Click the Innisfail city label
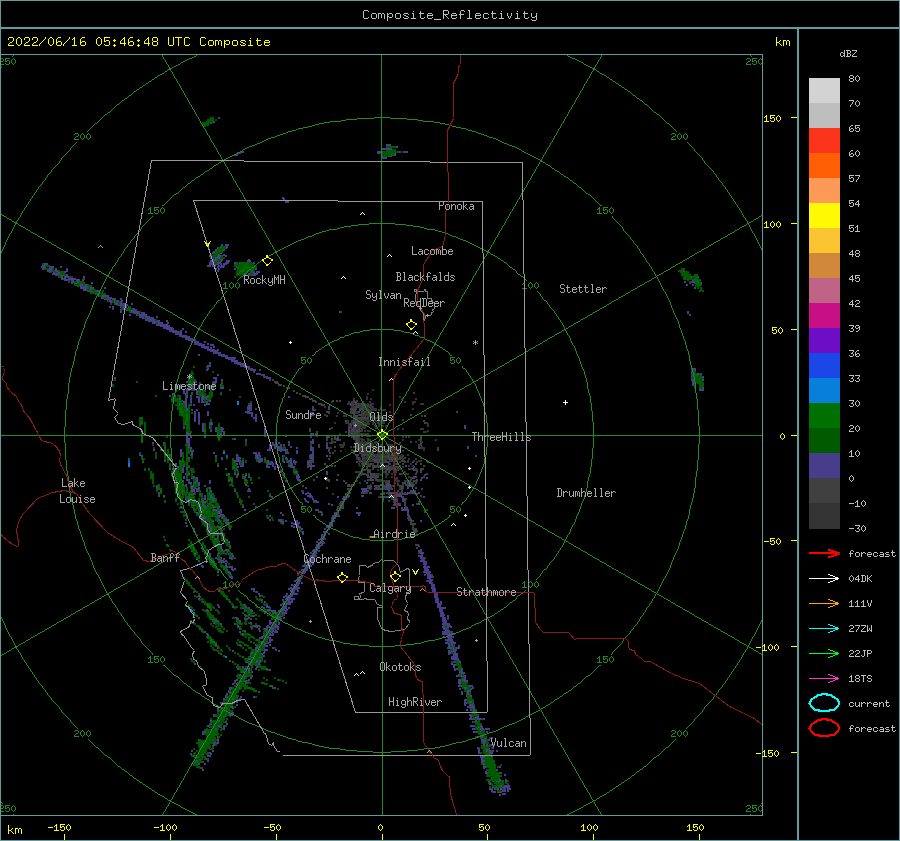900x841 pixels. [404, 362]
